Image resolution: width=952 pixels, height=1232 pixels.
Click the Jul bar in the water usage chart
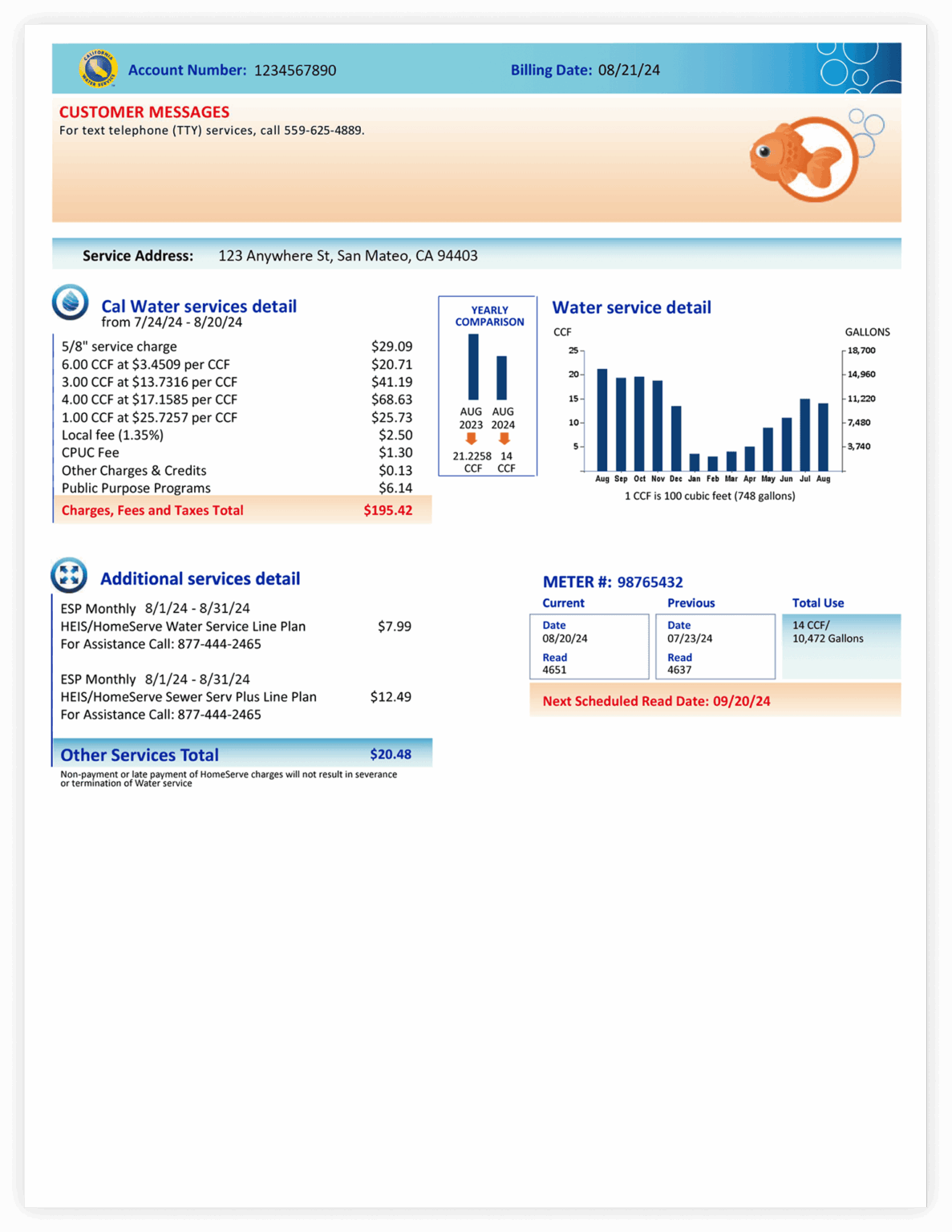[x=806, y=433]
